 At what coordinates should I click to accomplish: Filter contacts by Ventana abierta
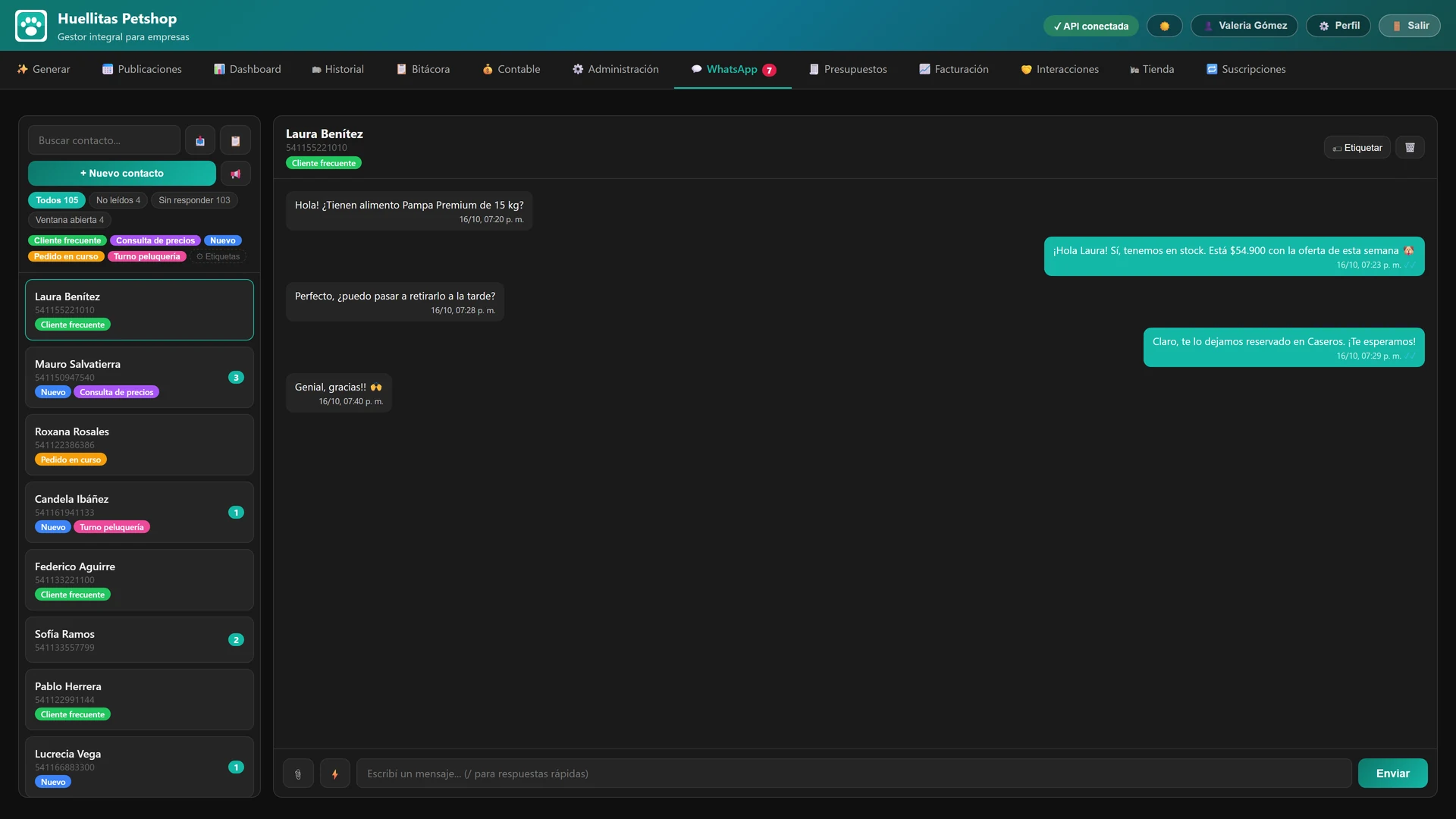point(70,220)
